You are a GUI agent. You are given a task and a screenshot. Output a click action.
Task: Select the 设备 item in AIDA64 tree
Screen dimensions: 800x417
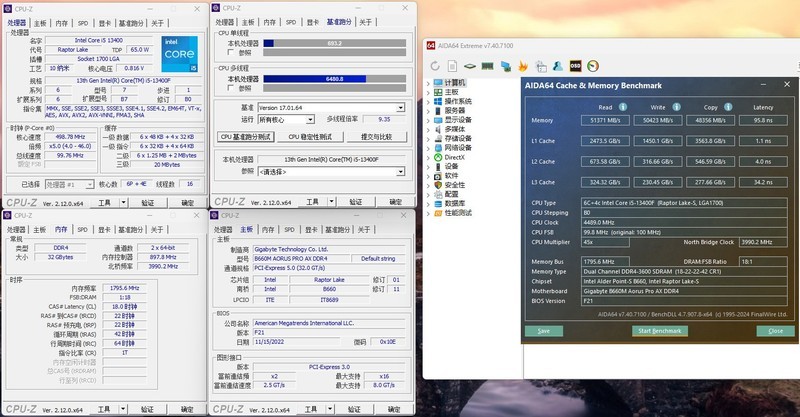(451, 166)
